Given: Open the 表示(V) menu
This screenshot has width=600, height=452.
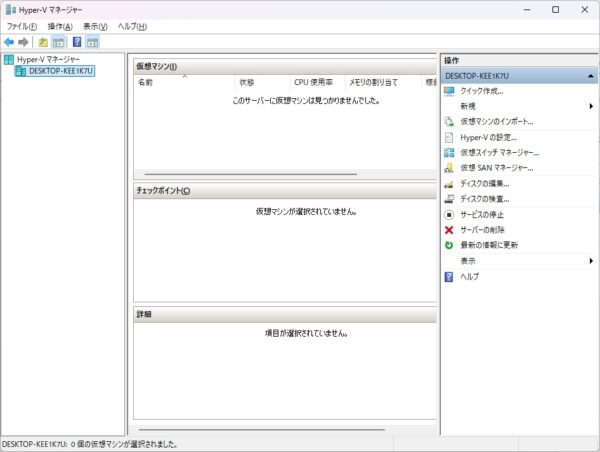Looking at the screenshot, I should [x=95, y=26].
